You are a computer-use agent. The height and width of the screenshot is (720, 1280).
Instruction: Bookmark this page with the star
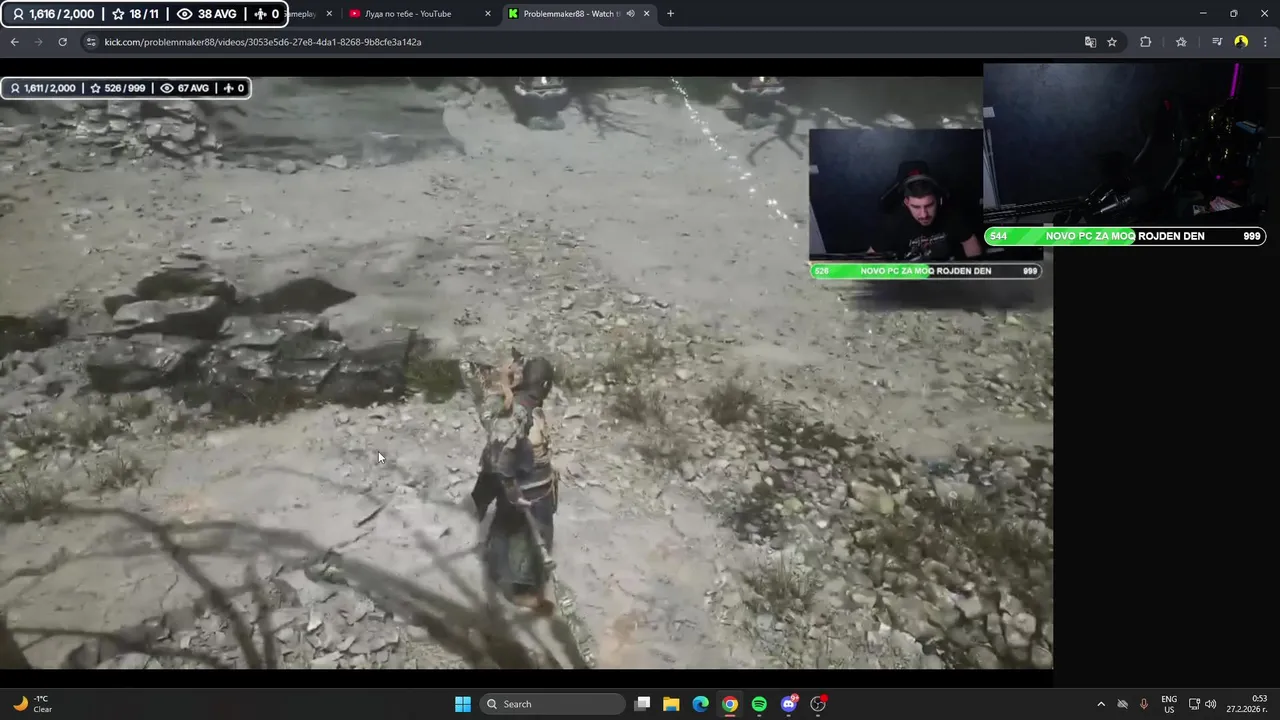click(1112, 42)
